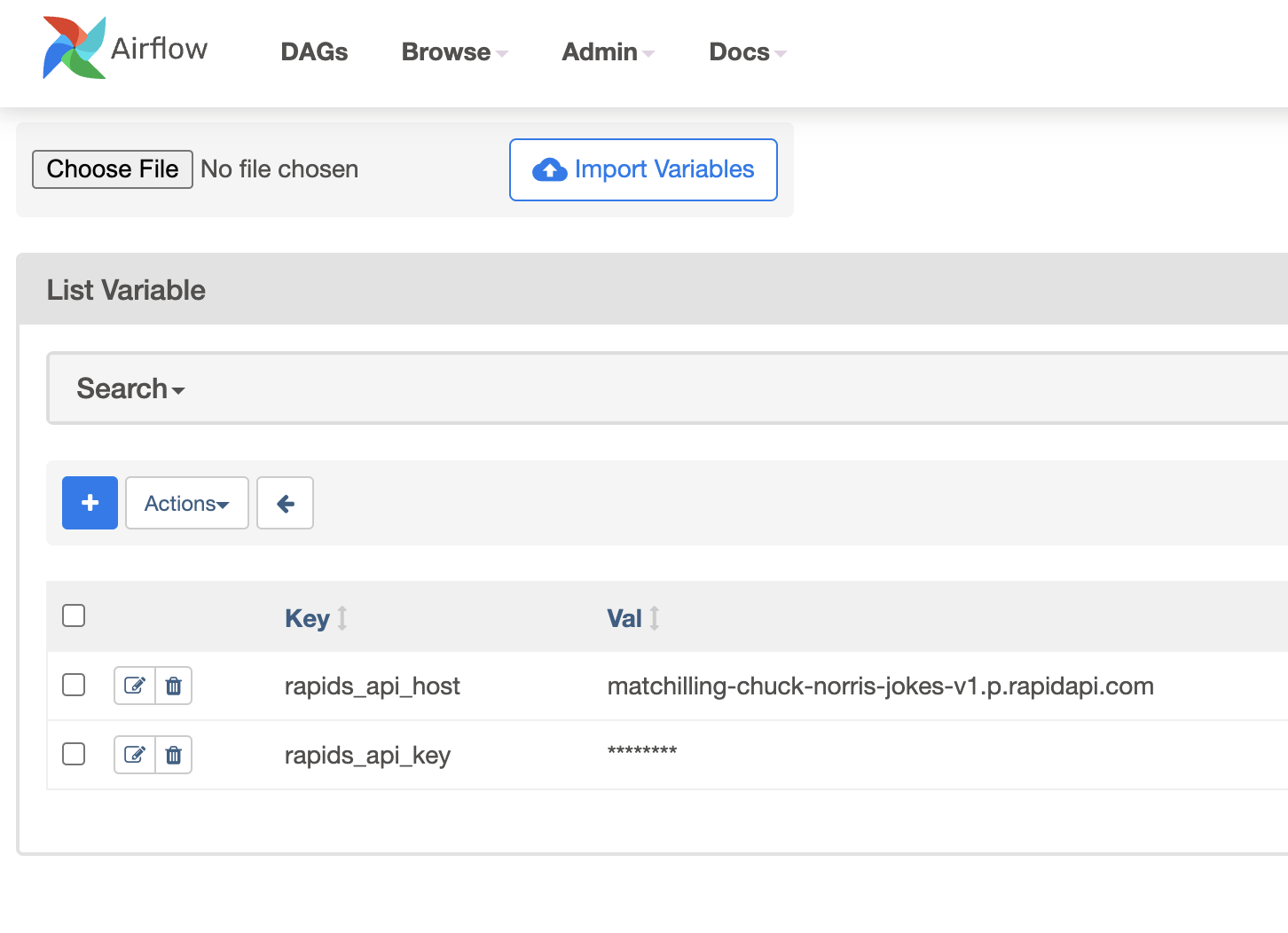Click the Airflow pinwheel logo
The image size is (1288, 933).
(74, 48)
